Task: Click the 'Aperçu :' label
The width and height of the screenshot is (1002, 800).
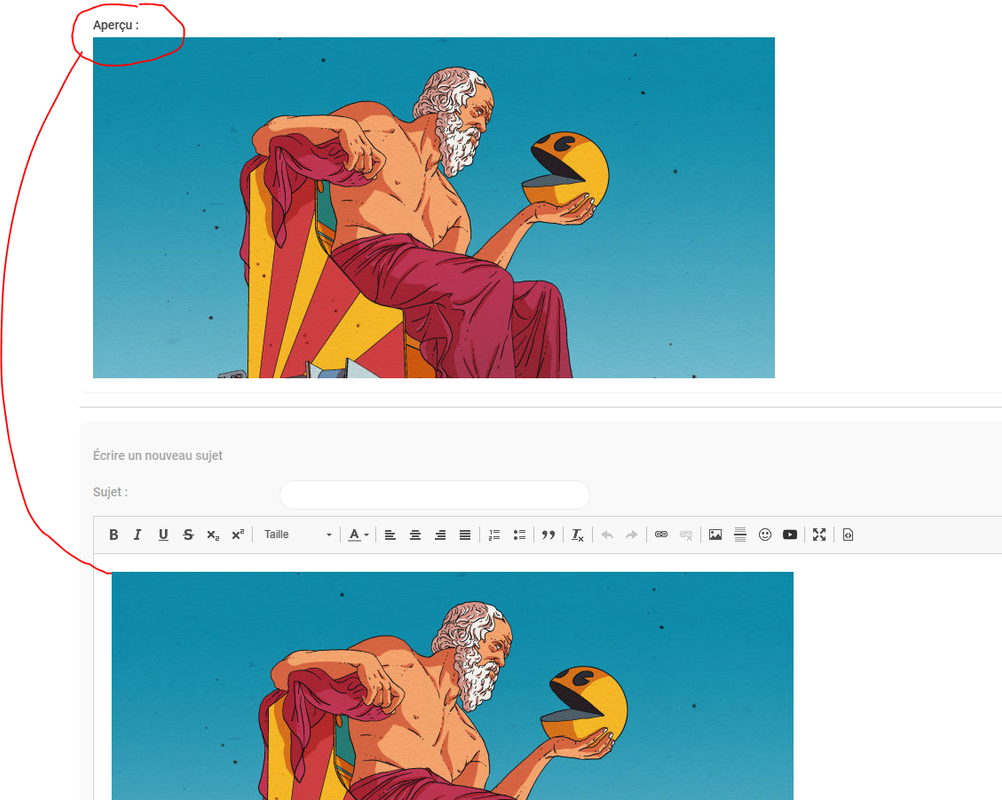Action: pyautogui.click(x=116, y=25)
